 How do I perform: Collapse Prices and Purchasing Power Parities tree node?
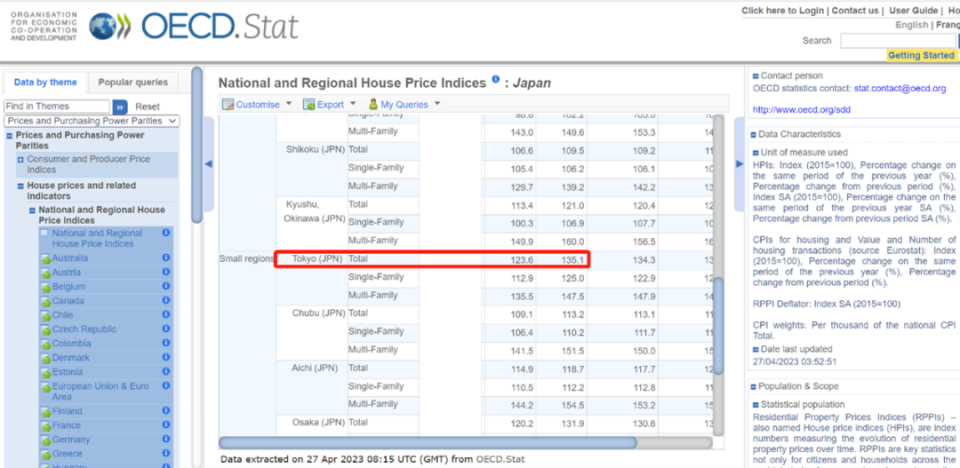tap(9, 135)
